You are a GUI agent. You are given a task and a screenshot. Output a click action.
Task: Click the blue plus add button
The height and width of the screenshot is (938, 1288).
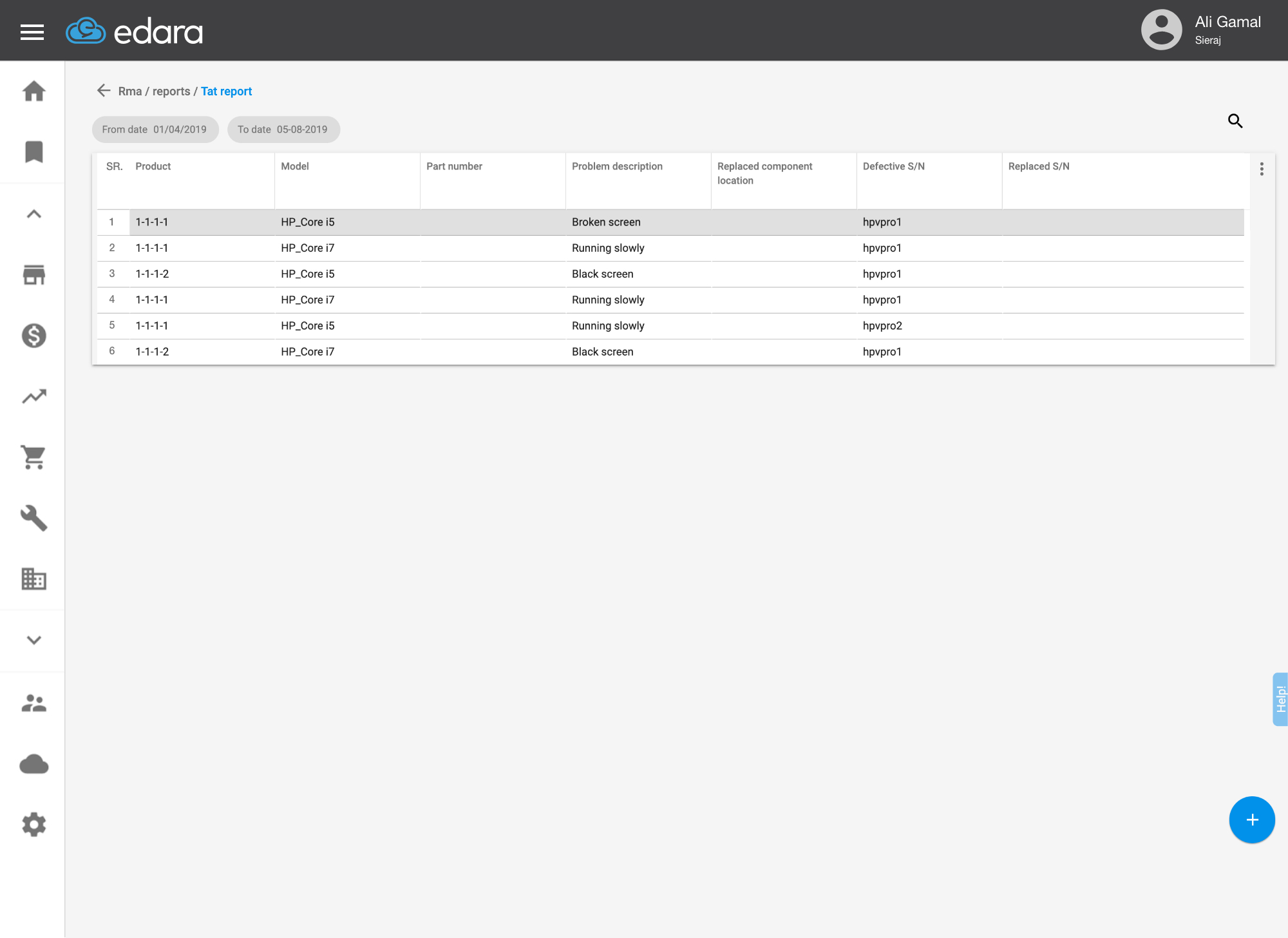pos(1251,819)
